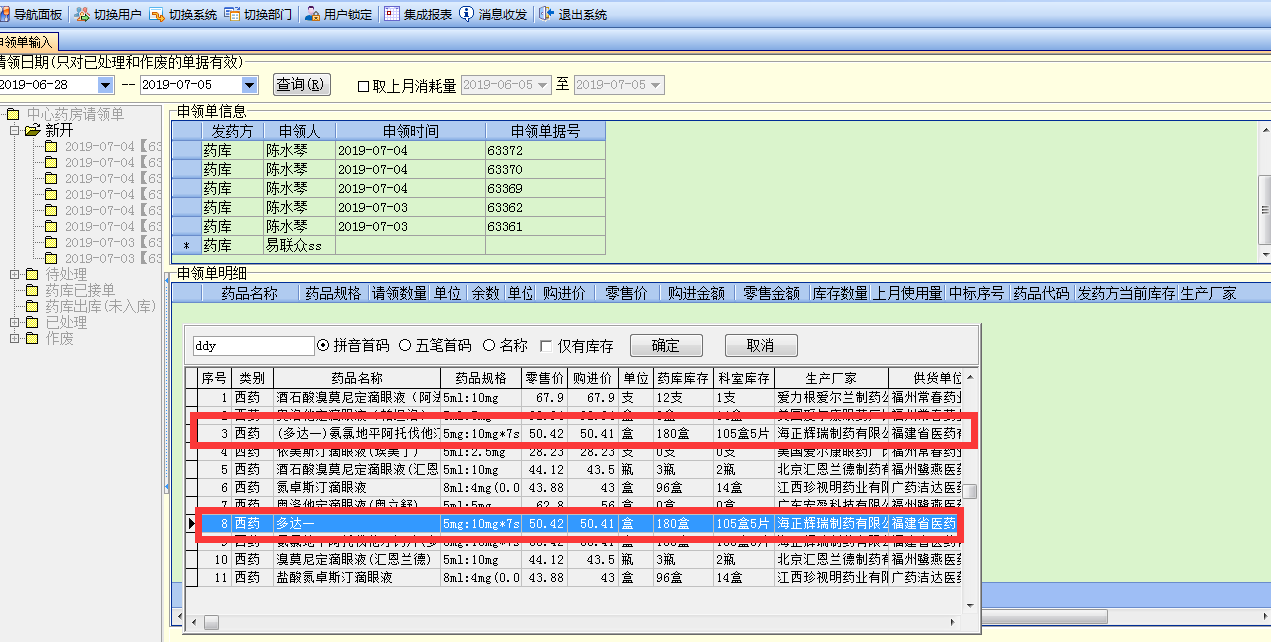Click the ddy search input field

tap(253, 346)
